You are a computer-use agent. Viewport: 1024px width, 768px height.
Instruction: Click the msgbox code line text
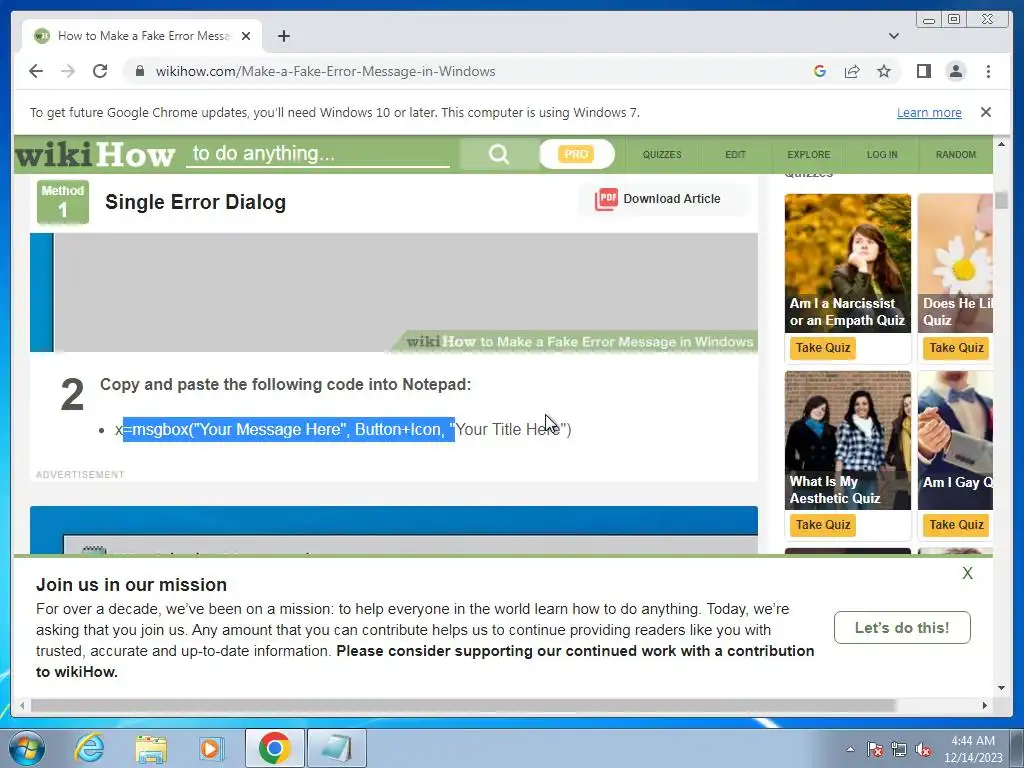pos(343,429)
